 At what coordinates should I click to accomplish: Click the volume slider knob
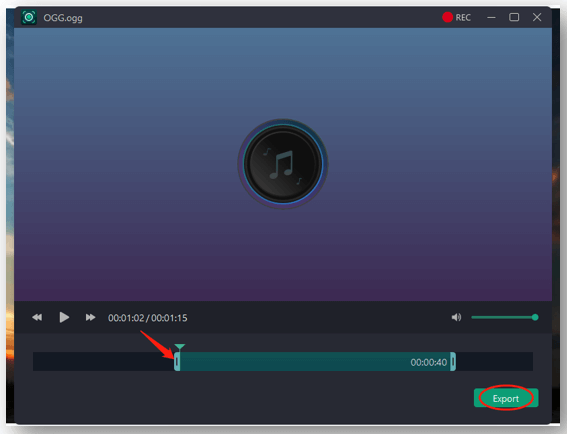[535, 318]
